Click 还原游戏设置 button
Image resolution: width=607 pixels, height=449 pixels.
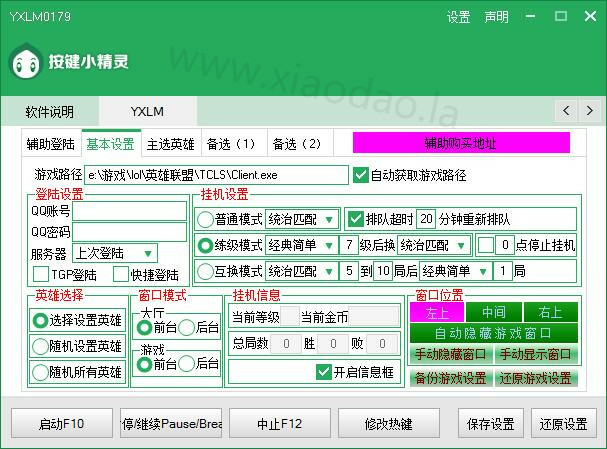click(536, 377)
